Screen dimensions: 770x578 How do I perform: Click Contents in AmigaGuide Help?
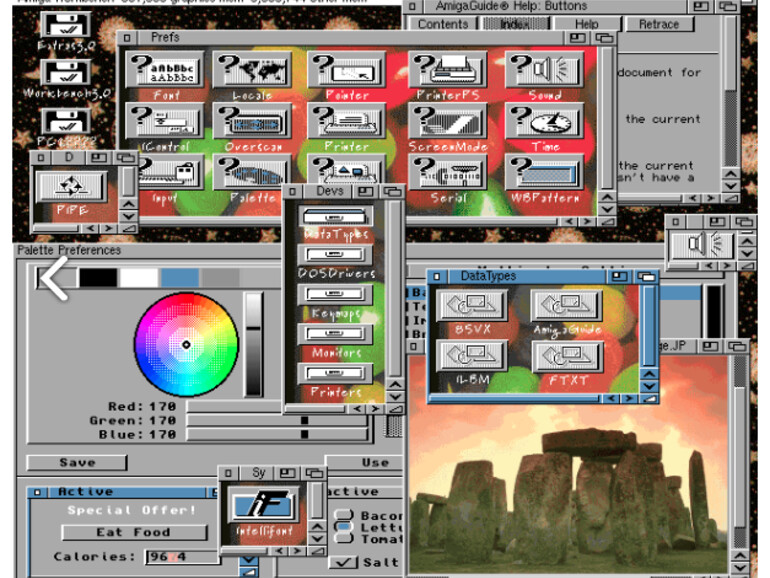442,24
